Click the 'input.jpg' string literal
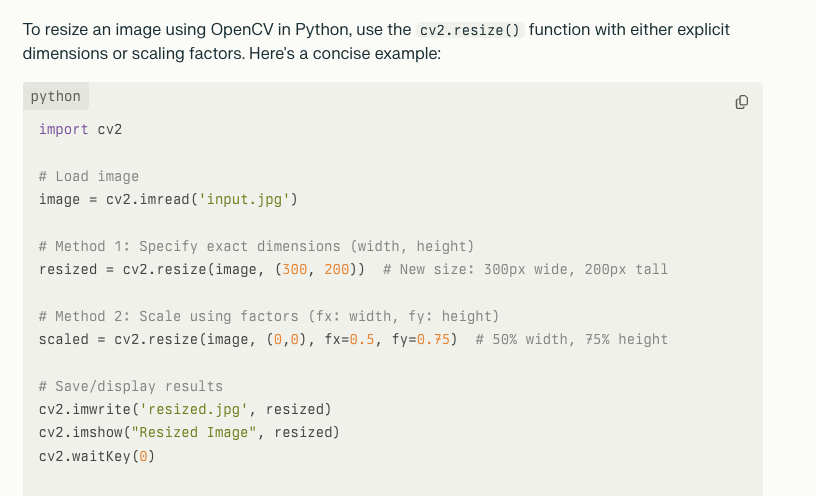The height and width of the screenshot is (496, 816). click(x=244, y=199)
